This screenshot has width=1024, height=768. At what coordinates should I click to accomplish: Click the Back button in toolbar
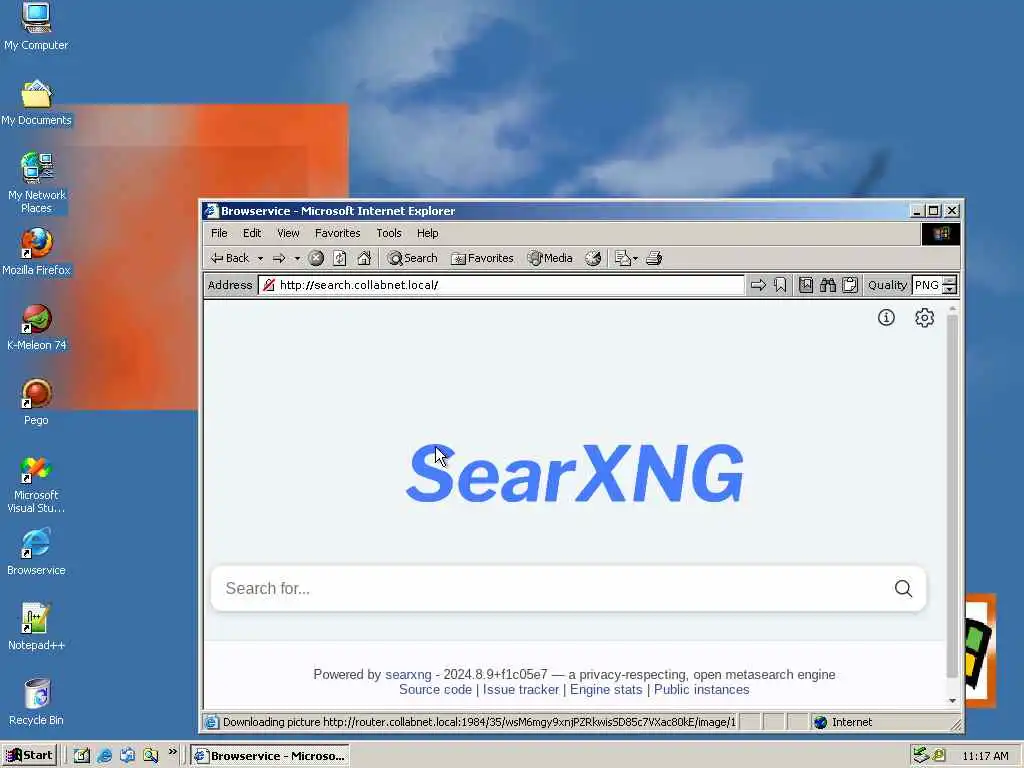coord(230,258)
